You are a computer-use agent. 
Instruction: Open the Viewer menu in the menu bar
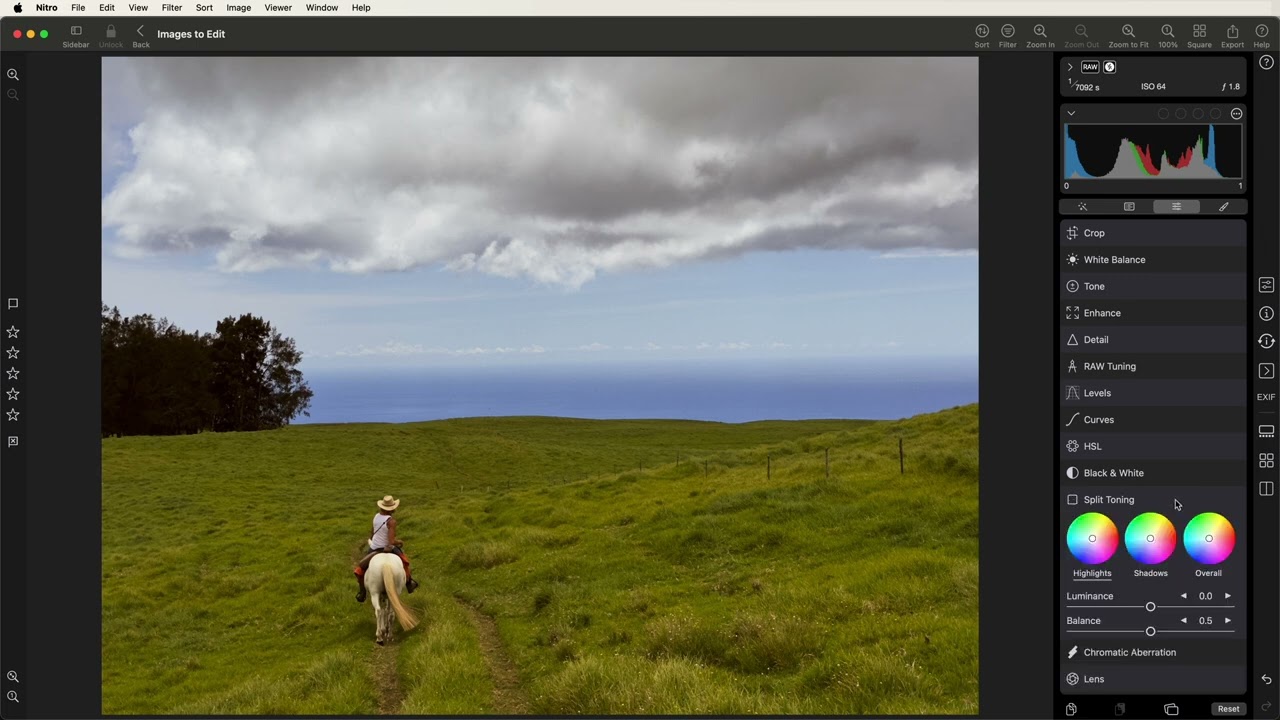tap(278, 8)
